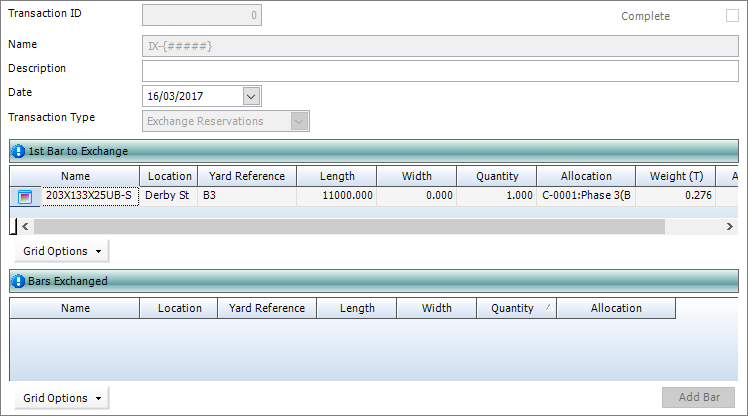Click the Weight (T) column header
The height and width of the screenshot is (416, 748).
(675, 176)
